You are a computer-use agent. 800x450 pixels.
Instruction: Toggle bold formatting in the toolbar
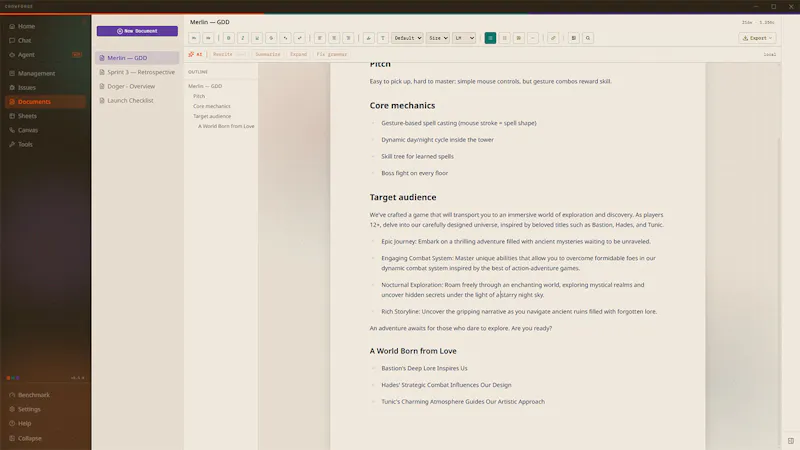tap(229, 38)
